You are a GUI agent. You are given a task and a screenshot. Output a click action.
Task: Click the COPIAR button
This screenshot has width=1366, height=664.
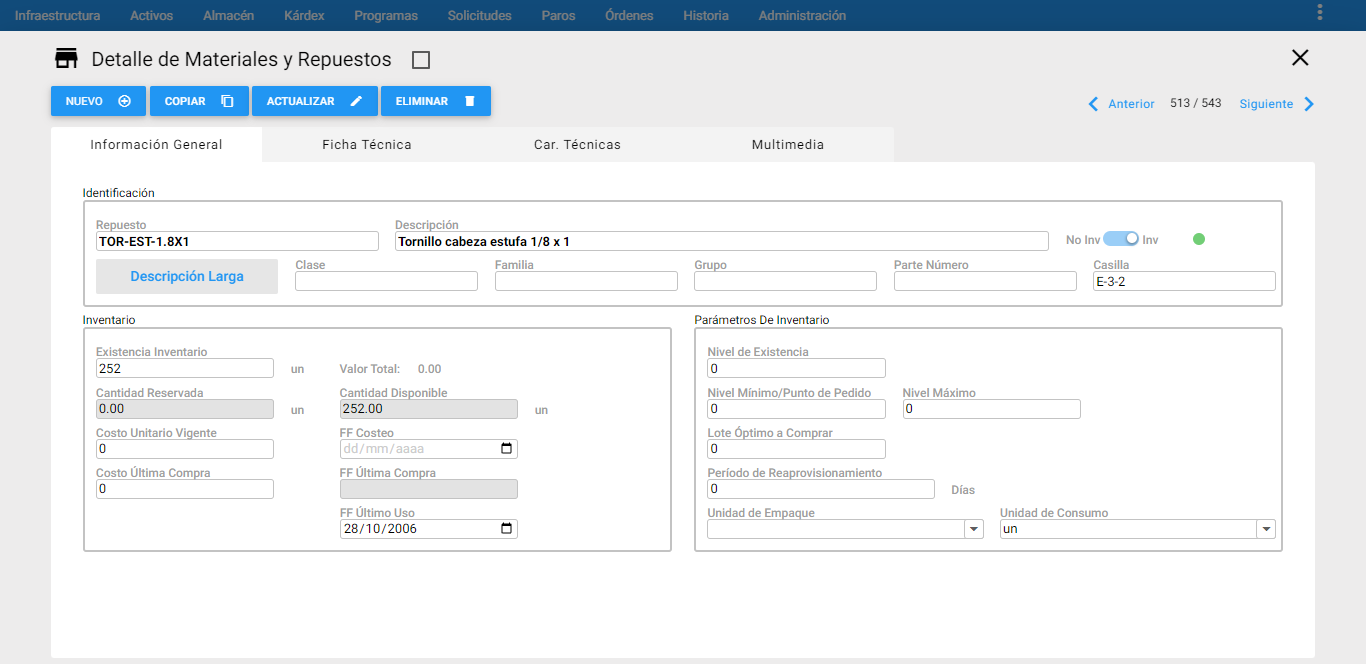(x=199, y=101)
